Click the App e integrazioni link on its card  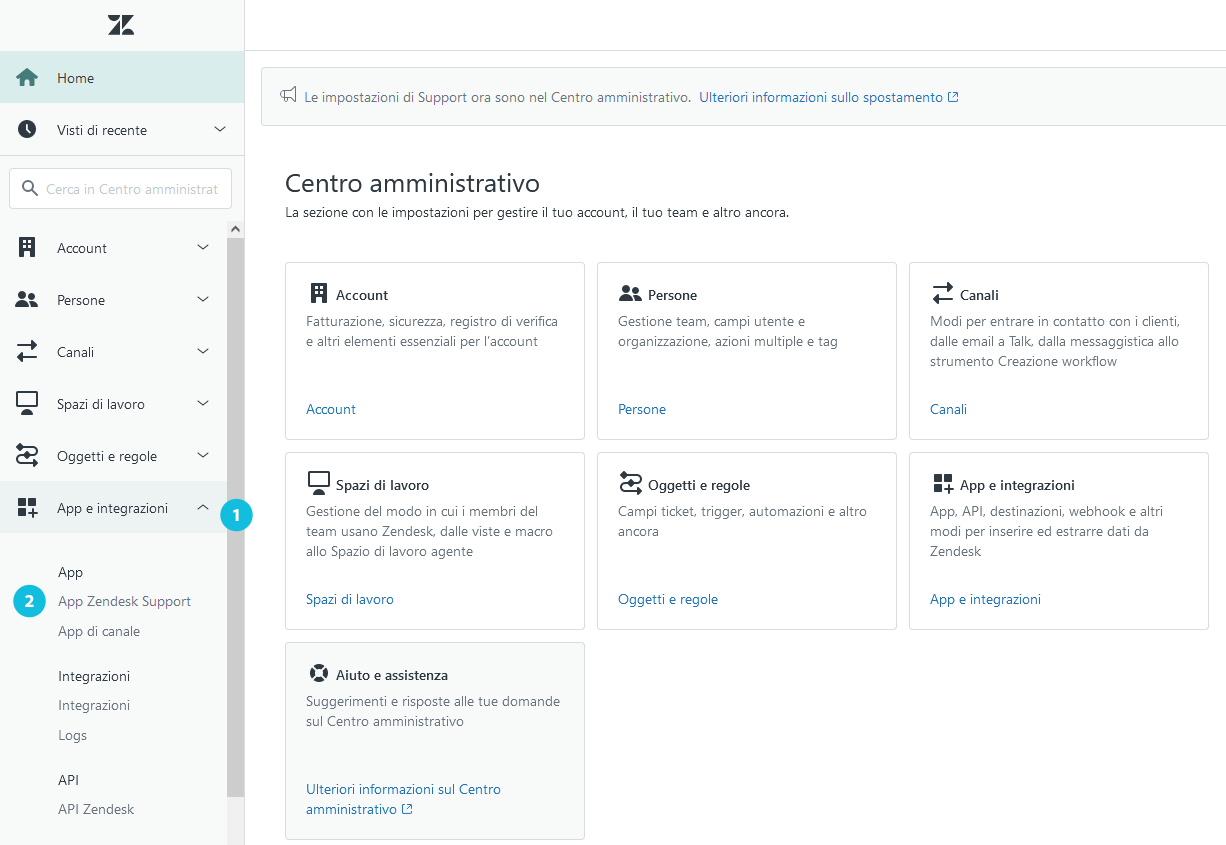pyautogui.click(x=985, y=599)
